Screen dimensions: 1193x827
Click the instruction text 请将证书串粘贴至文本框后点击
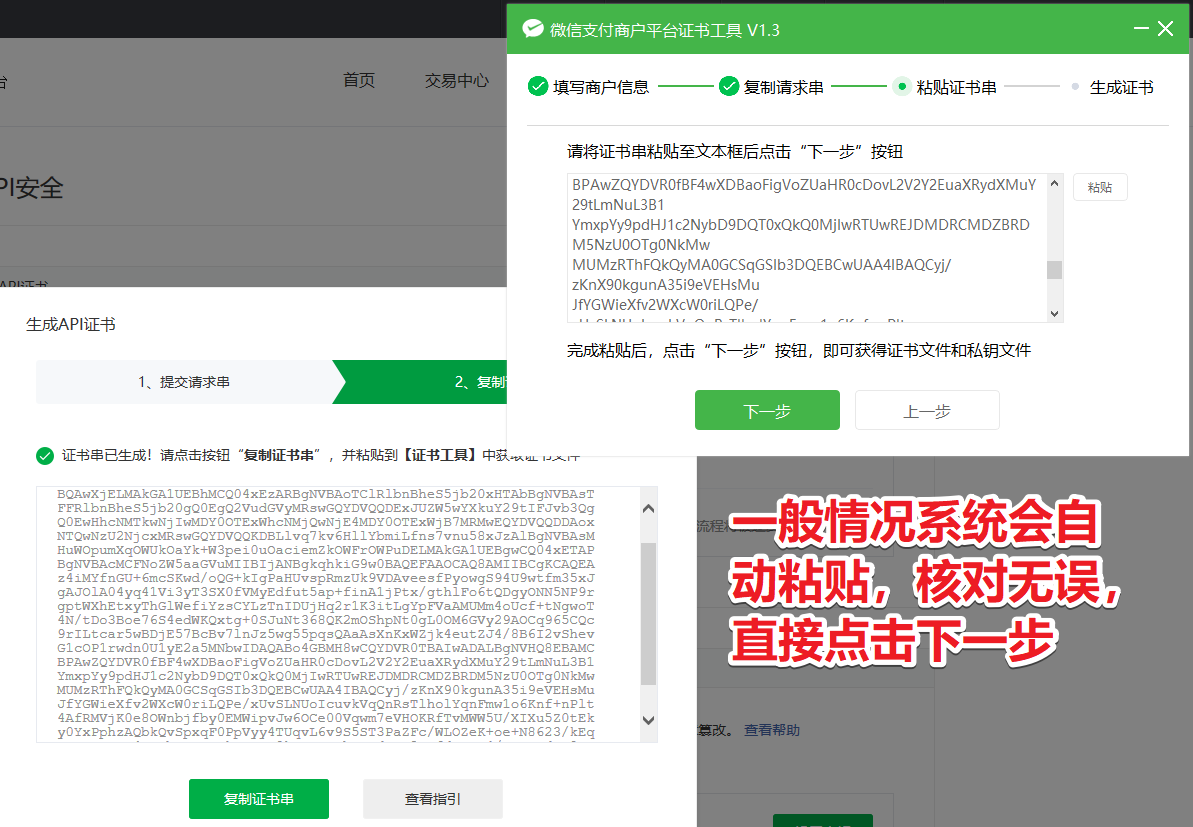735,151
